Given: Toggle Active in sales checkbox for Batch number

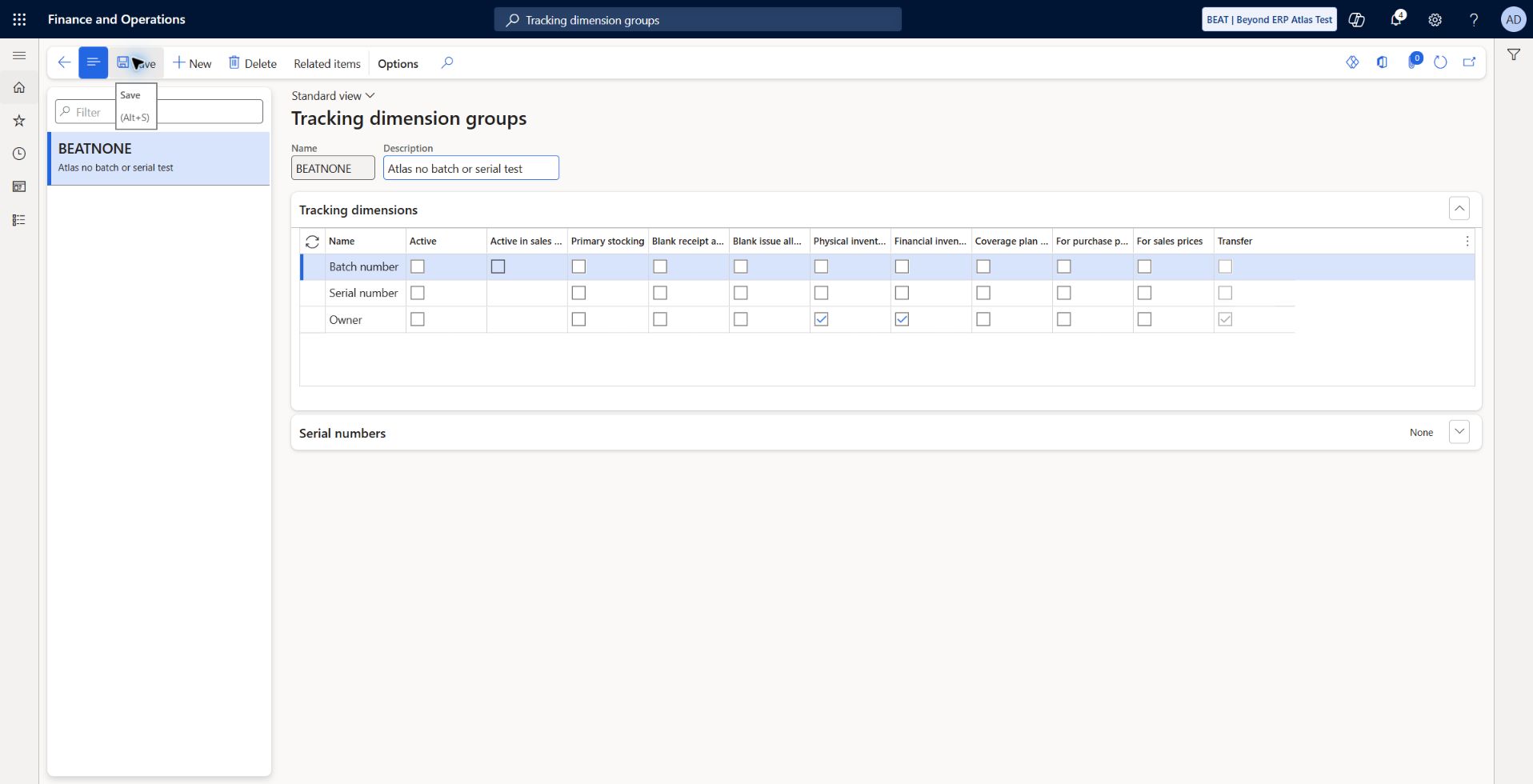Looking at the screenshot, I should point(498,266).
